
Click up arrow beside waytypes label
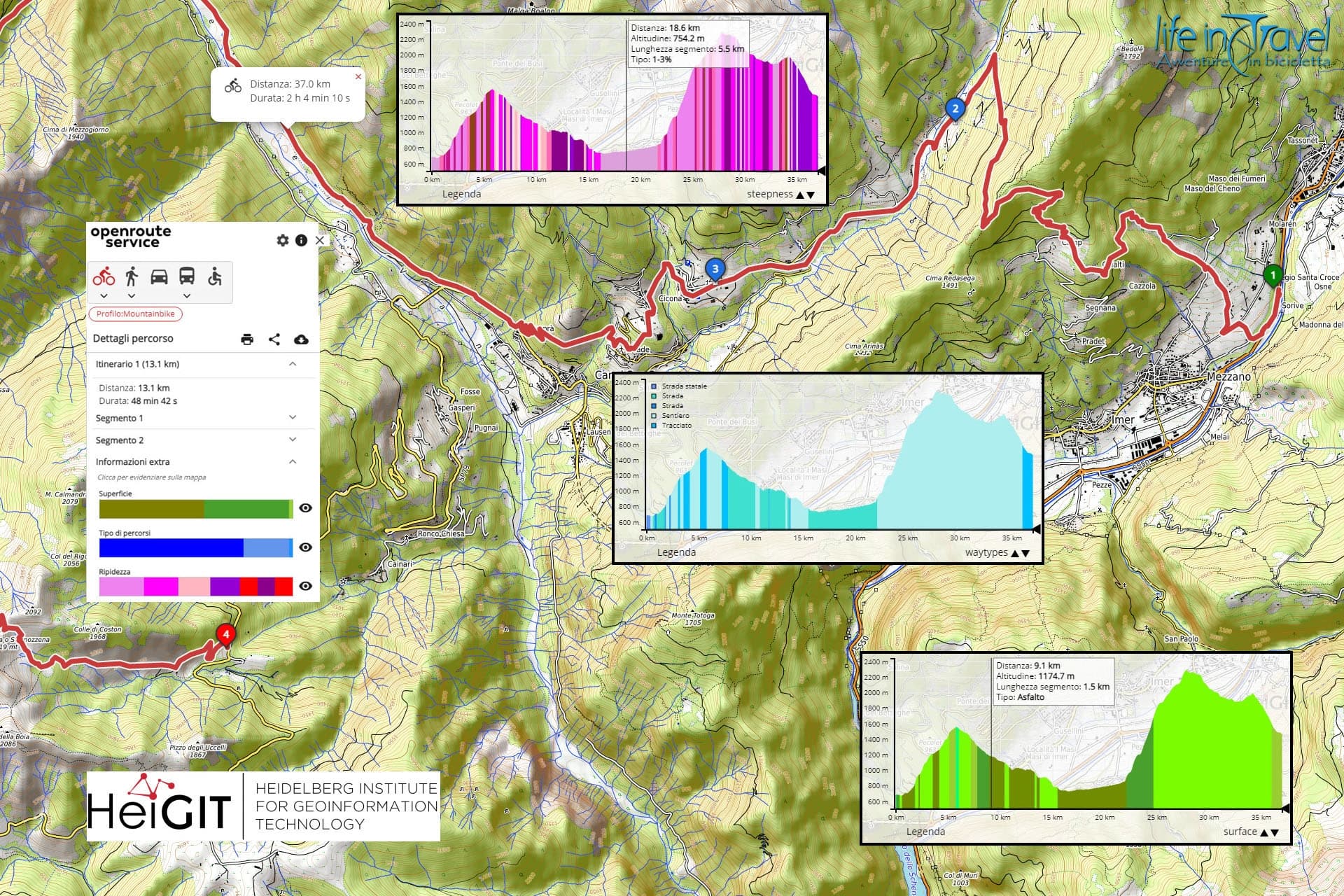[x=1015, y=554]
